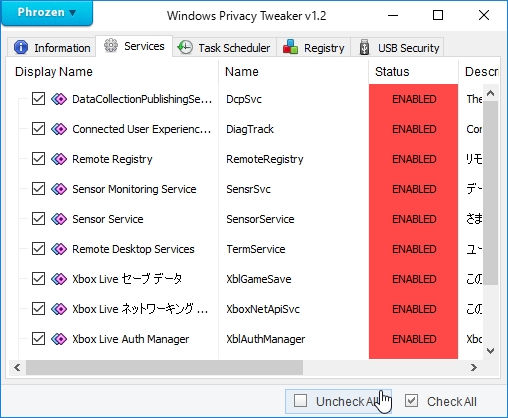
Task: Select the SensrSvc name cell
Action: 248,189
